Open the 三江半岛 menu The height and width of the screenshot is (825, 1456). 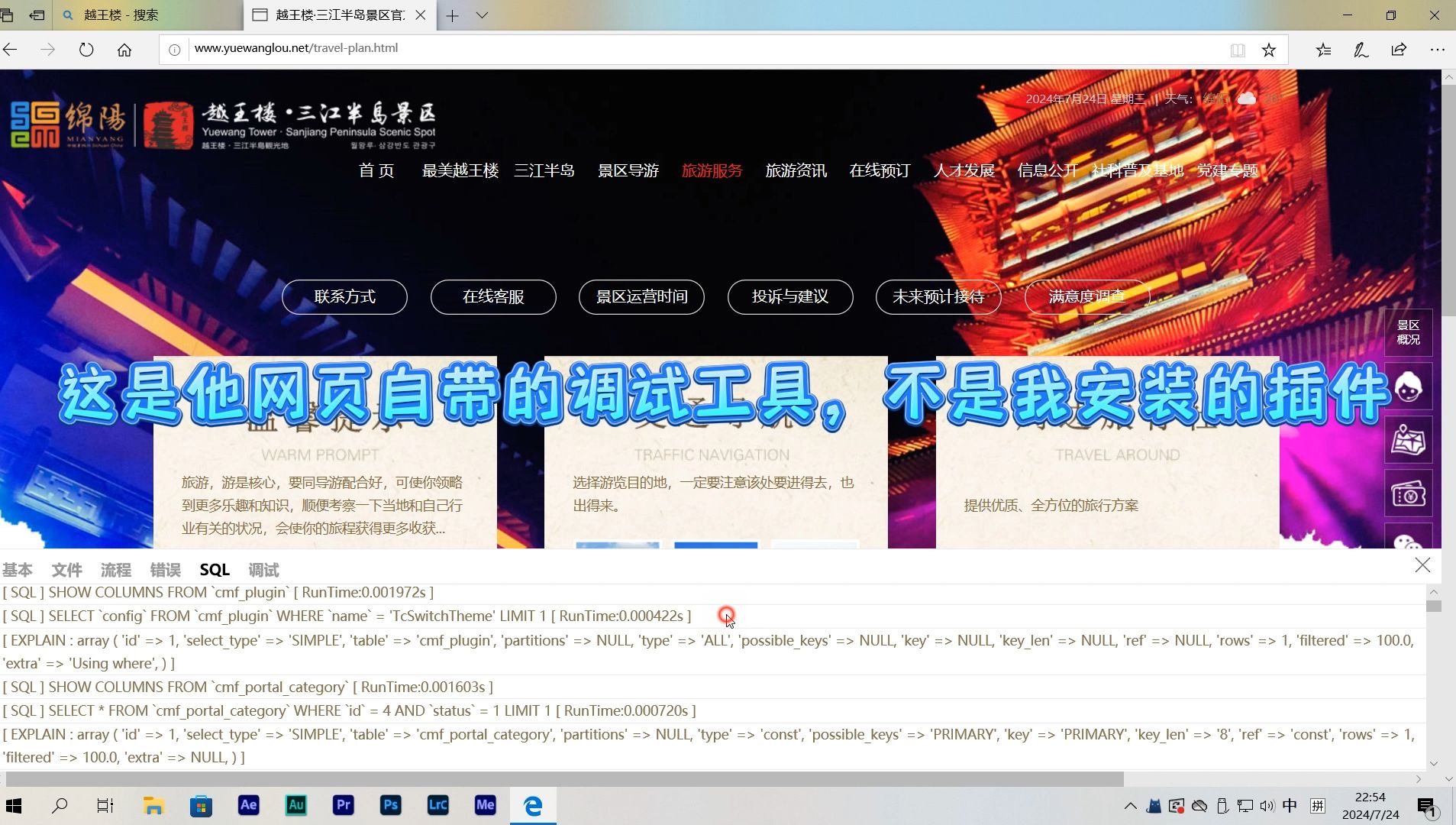544,170
